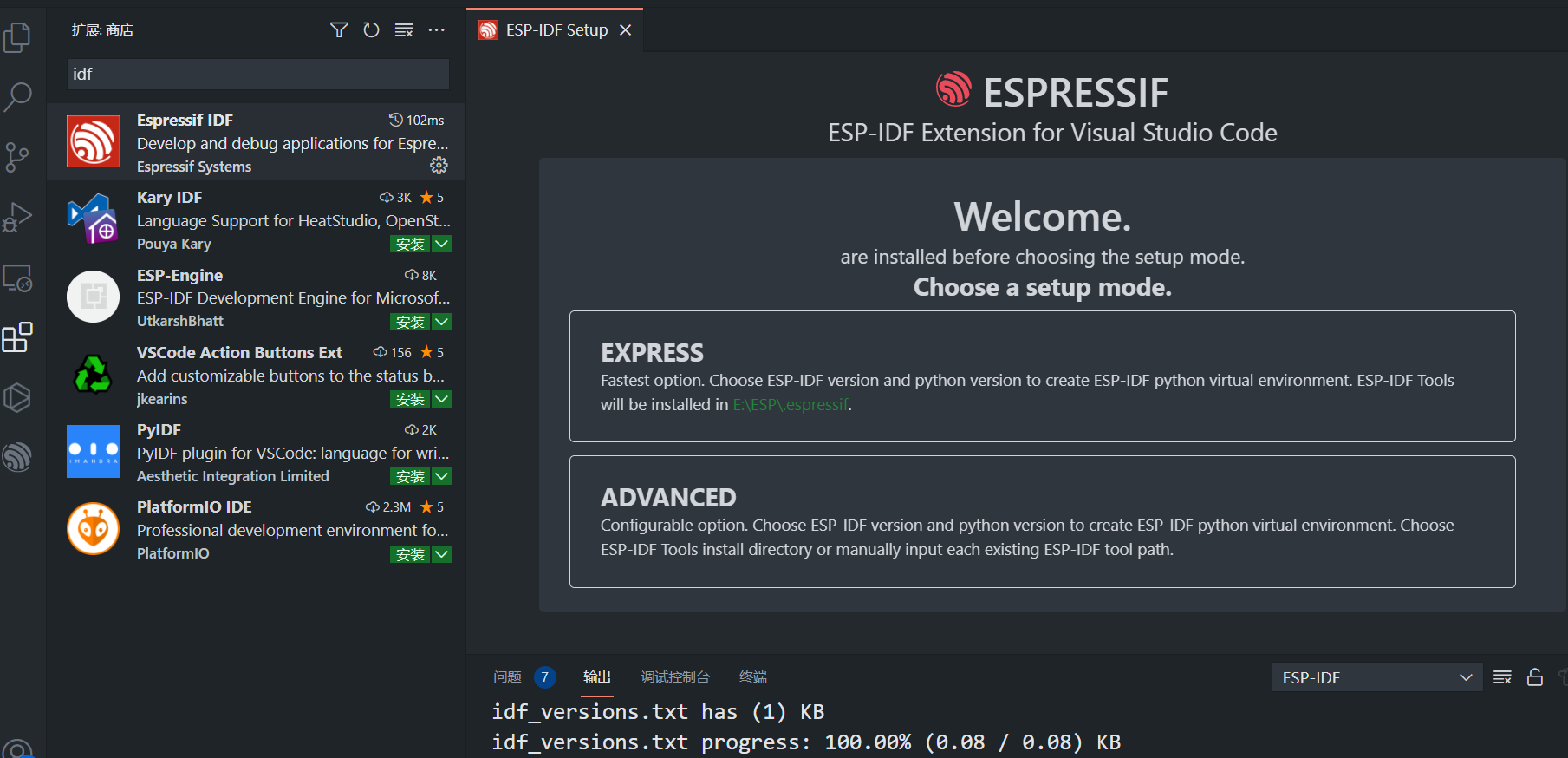This screenshot has width=1568, height=758.
Task: Open the Search view in activity bar
Action: pyautogui.click(x=17, y=97)
